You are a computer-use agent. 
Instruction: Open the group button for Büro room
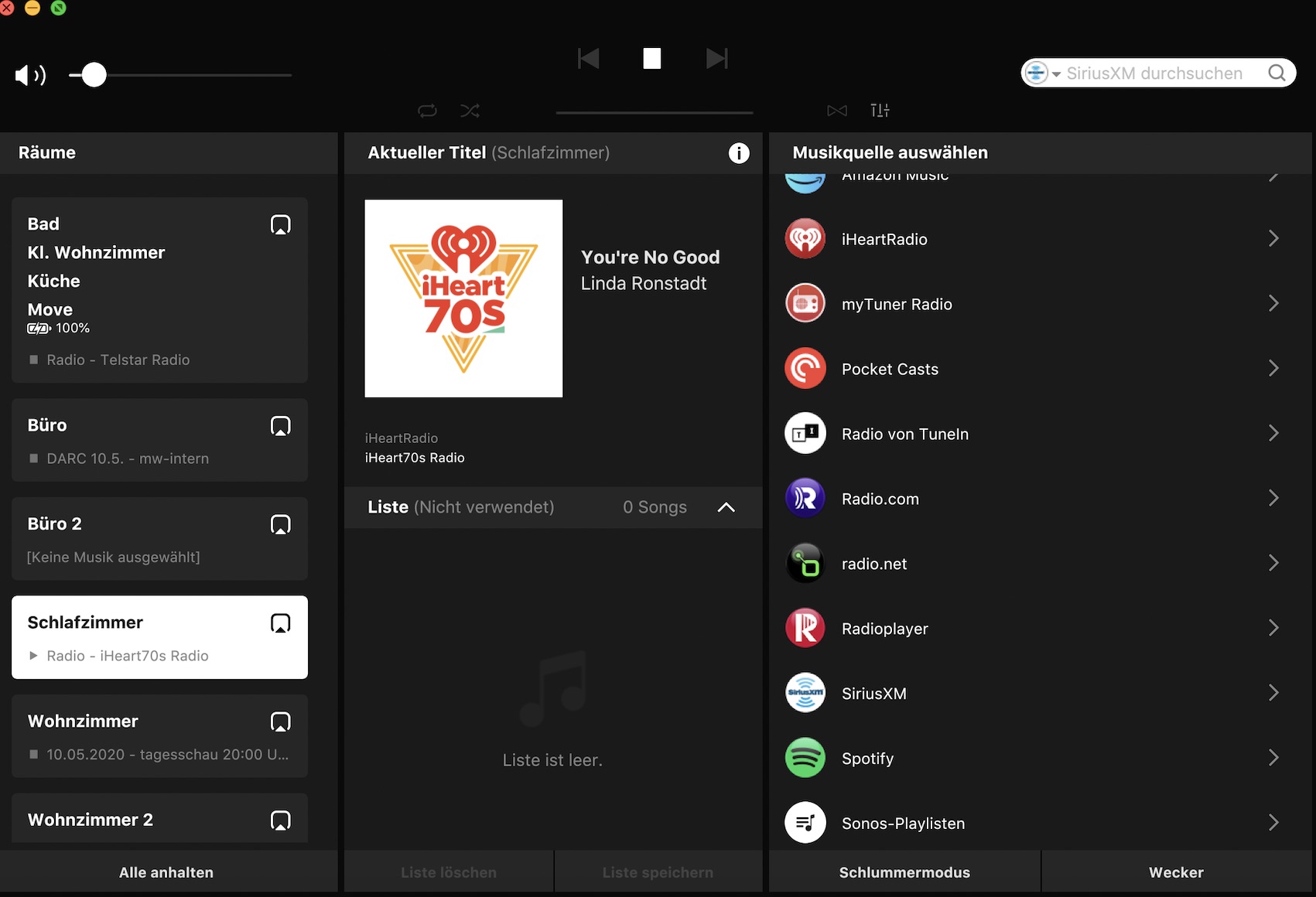pyautogui.click(x=281, y=426)
